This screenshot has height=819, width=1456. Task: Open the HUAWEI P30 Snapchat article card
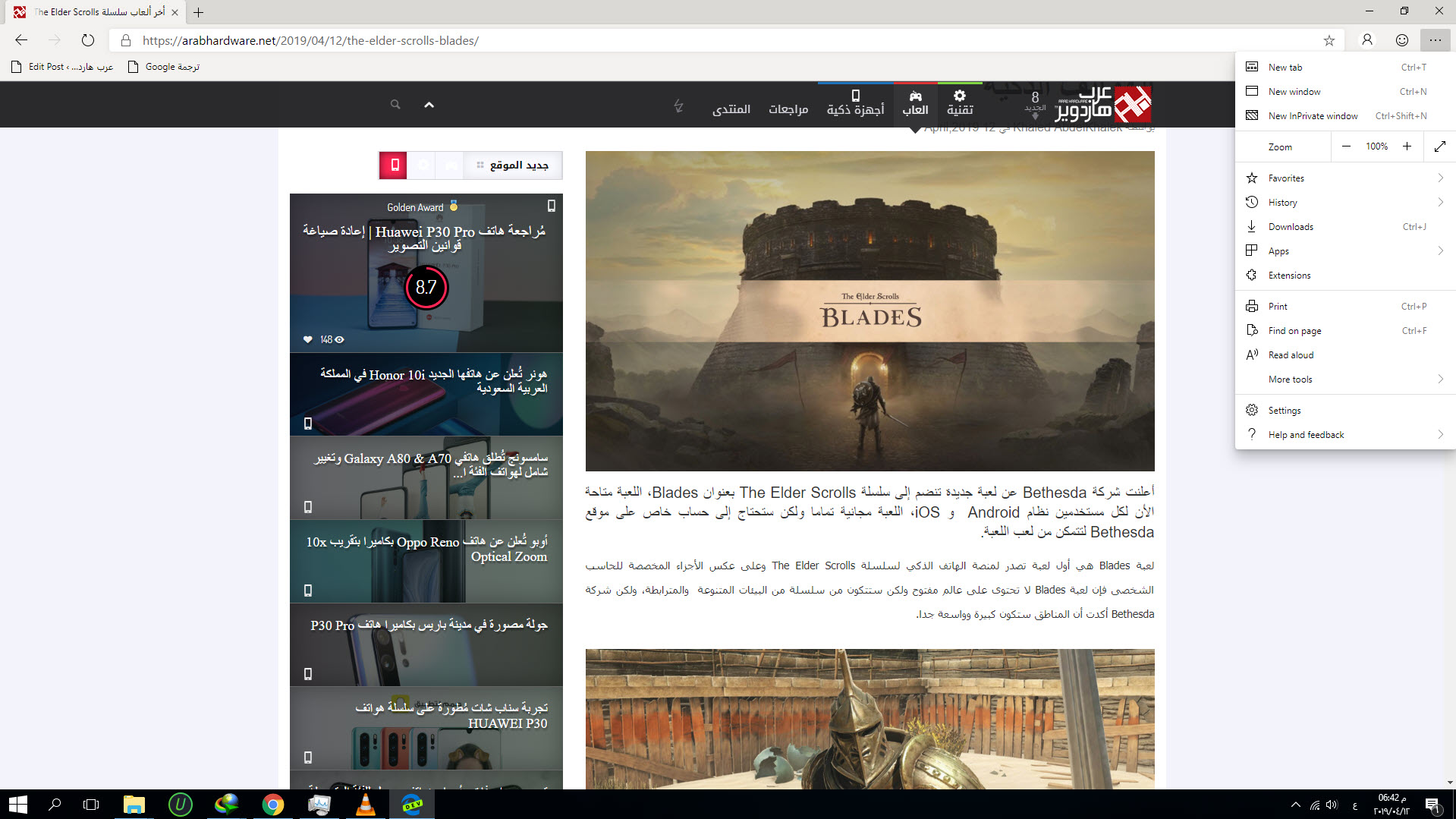coord(426,728)
